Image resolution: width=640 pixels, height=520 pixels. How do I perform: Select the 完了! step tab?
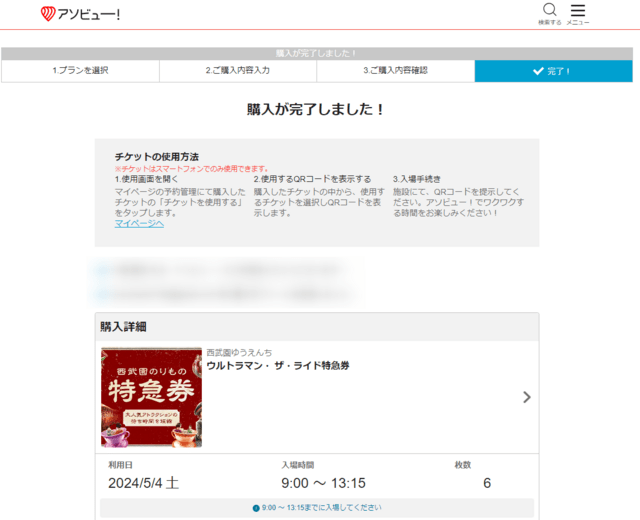click(x=553, y=71)
